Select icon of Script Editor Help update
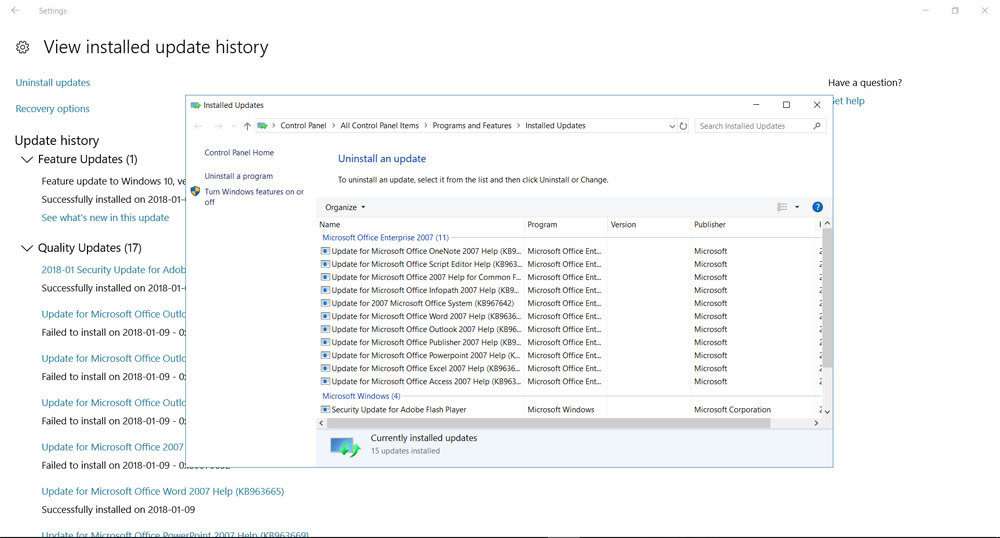The height and width of the screenshot is (538, 1000). click(x=325, y=264)
